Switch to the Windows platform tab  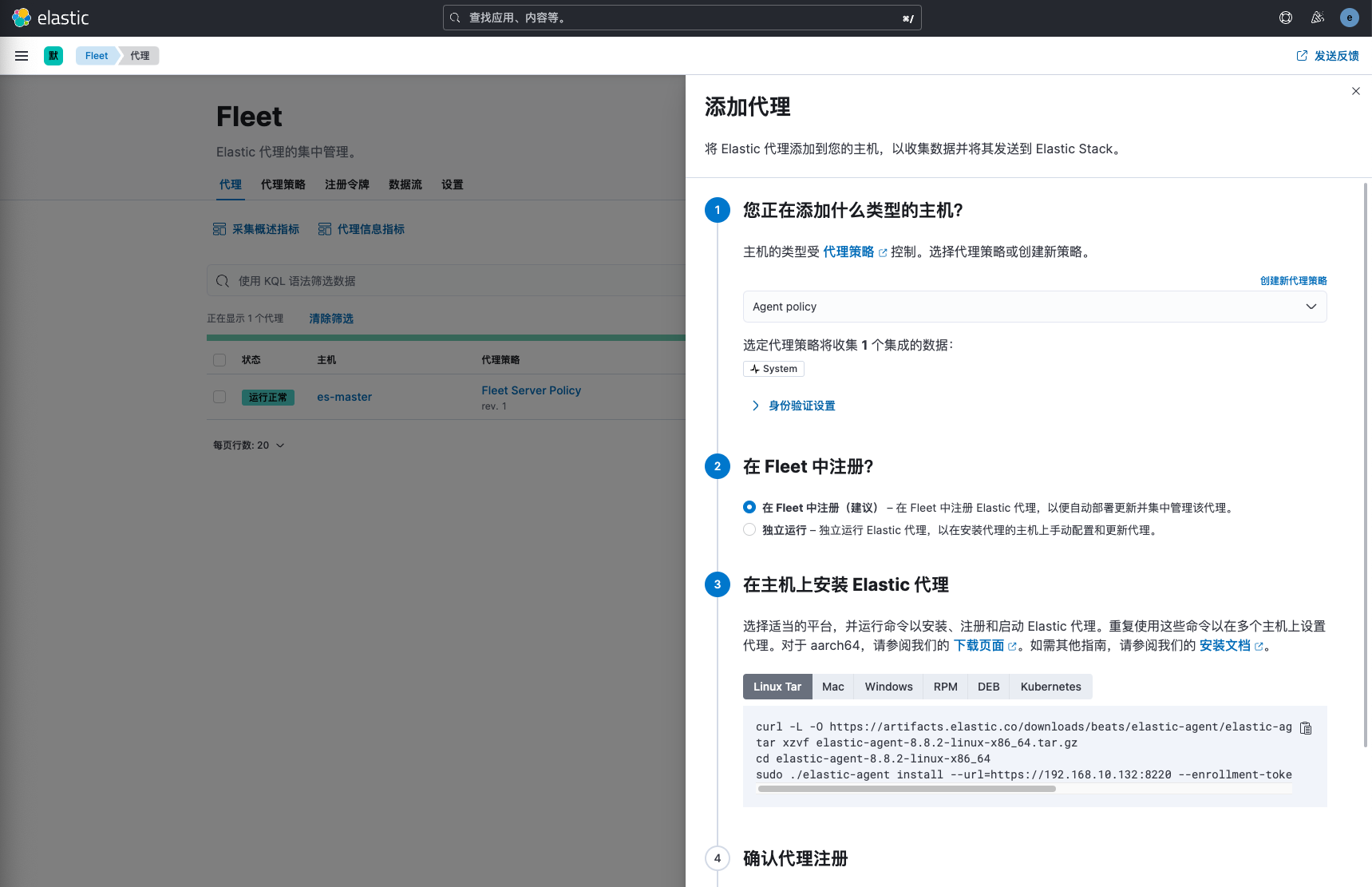[x=888, y=687]
